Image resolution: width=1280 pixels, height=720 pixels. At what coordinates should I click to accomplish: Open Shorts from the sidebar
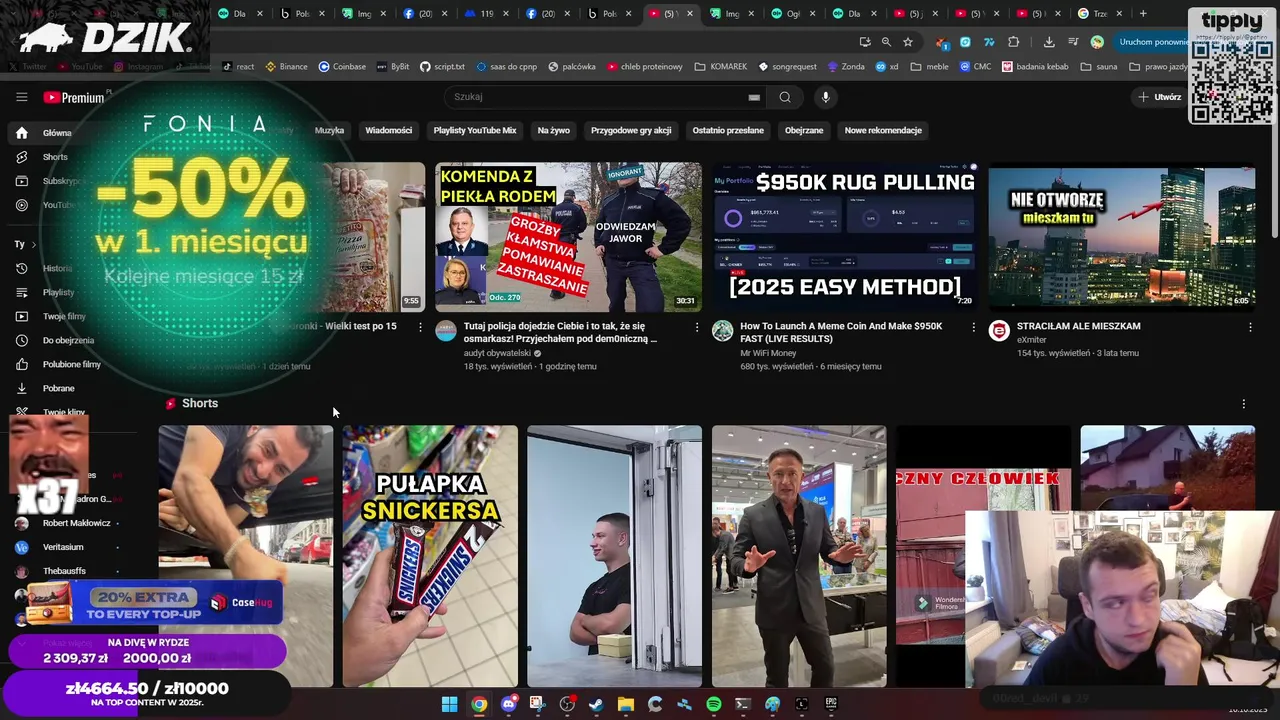55,157
